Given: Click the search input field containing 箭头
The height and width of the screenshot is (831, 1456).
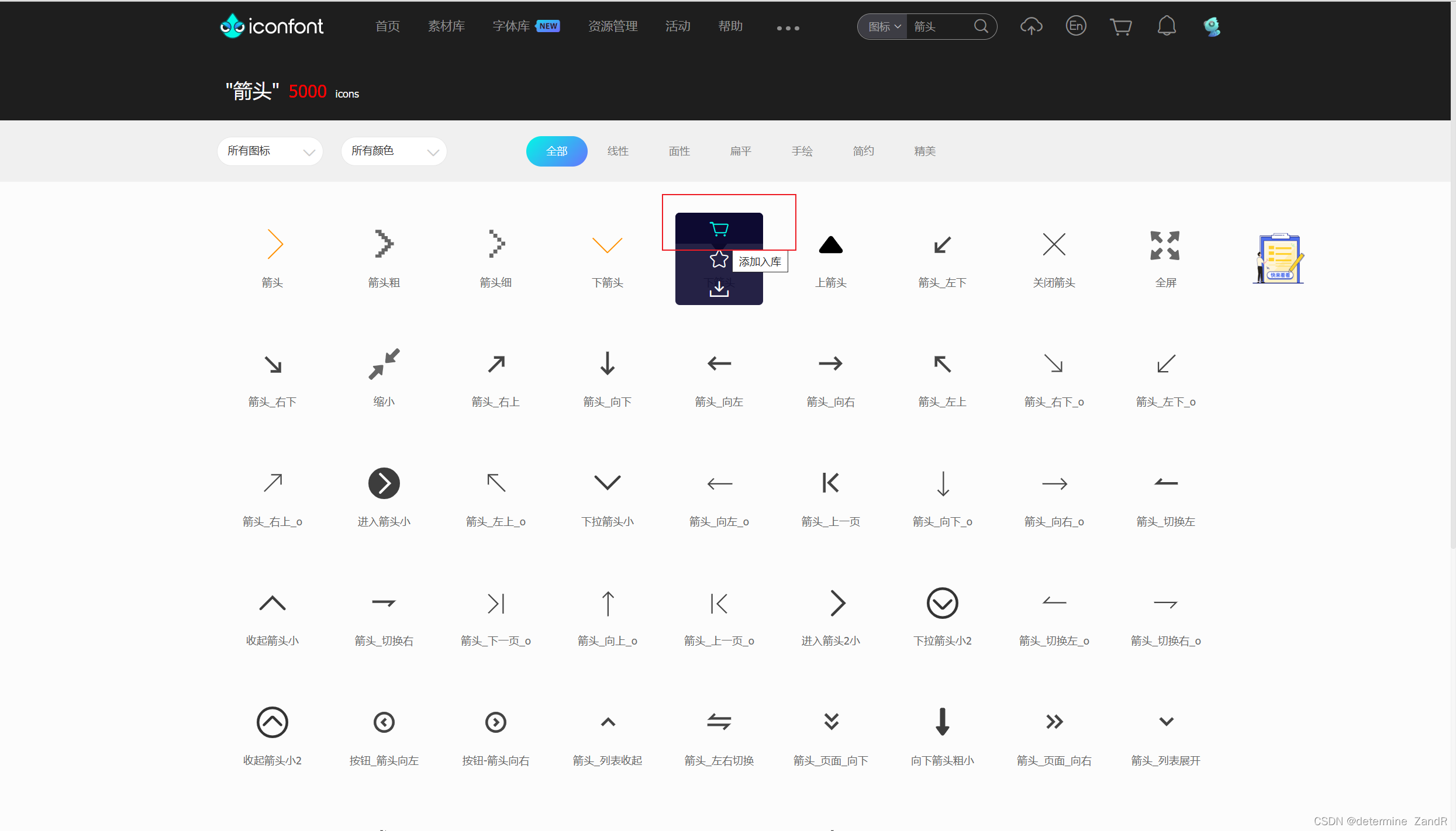Looking at the screenshot, I should point(939,27).
